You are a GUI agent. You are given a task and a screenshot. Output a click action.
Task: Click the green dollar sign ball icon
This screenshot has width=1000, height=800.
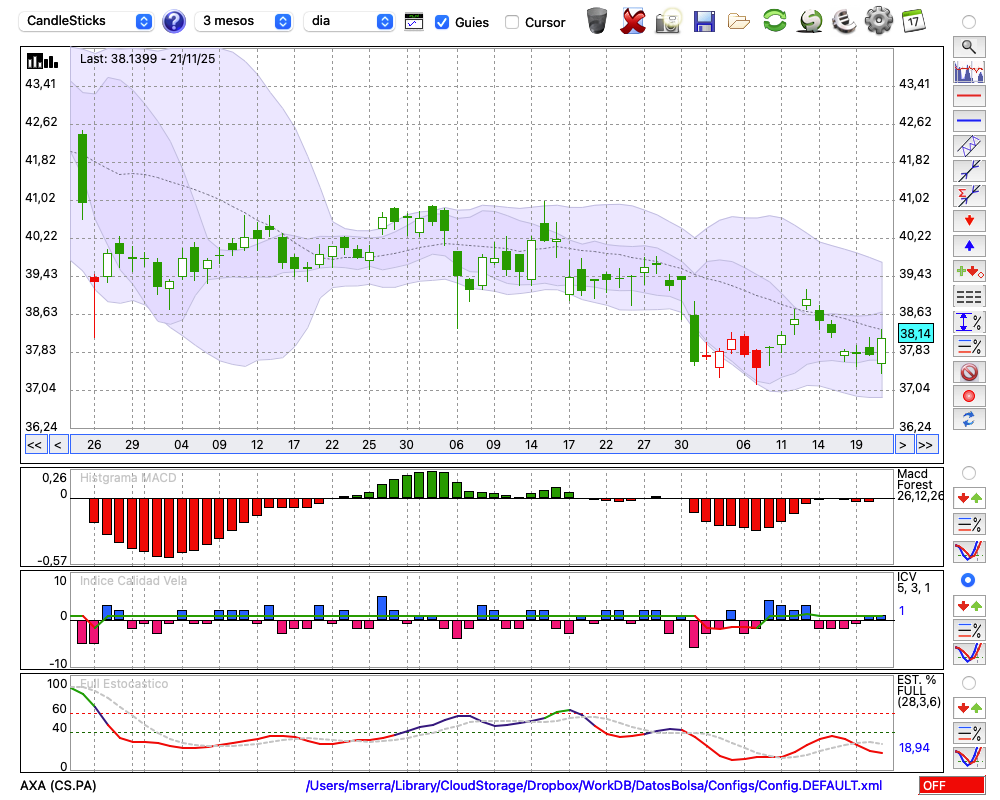(x=810, y=21)
